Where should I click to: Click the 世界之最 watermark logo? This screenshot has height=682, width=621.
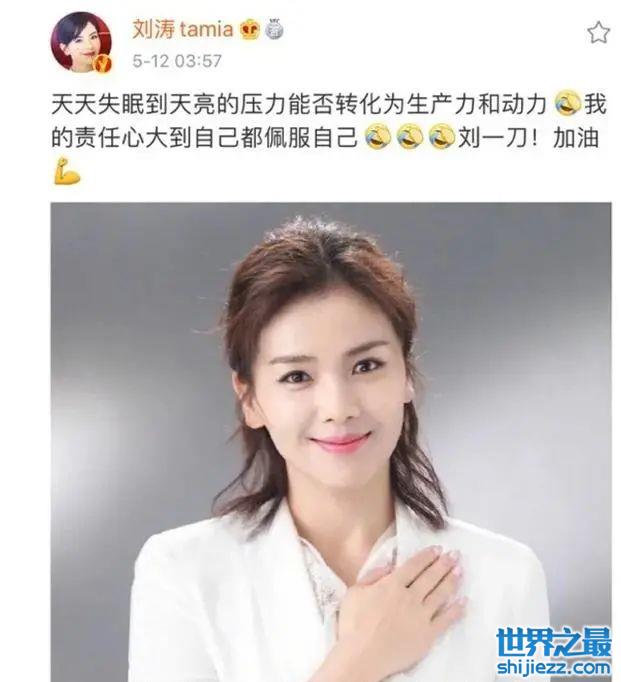point(554,642)
